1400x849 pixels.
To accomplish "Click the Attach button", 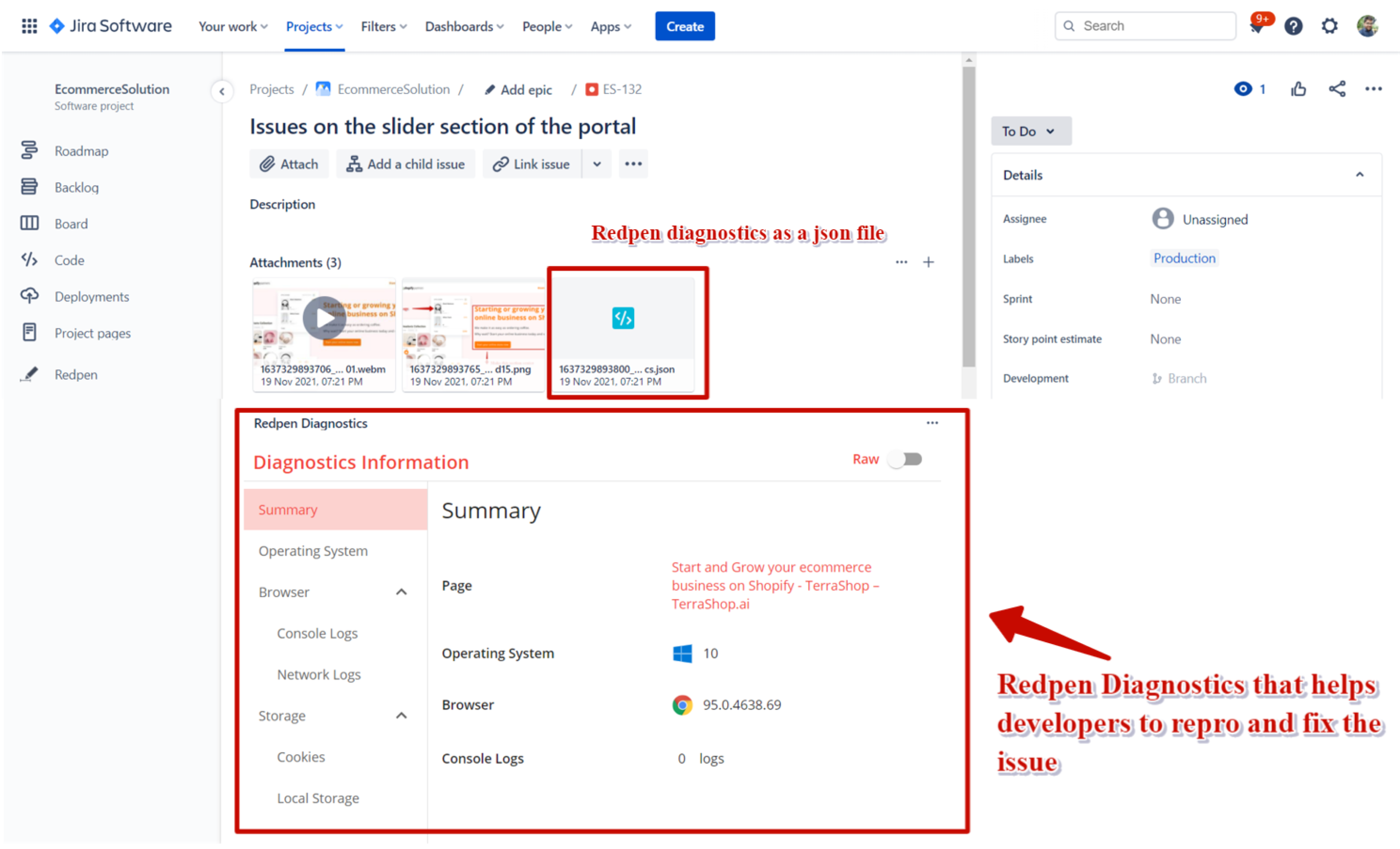I will click(289, 164).
